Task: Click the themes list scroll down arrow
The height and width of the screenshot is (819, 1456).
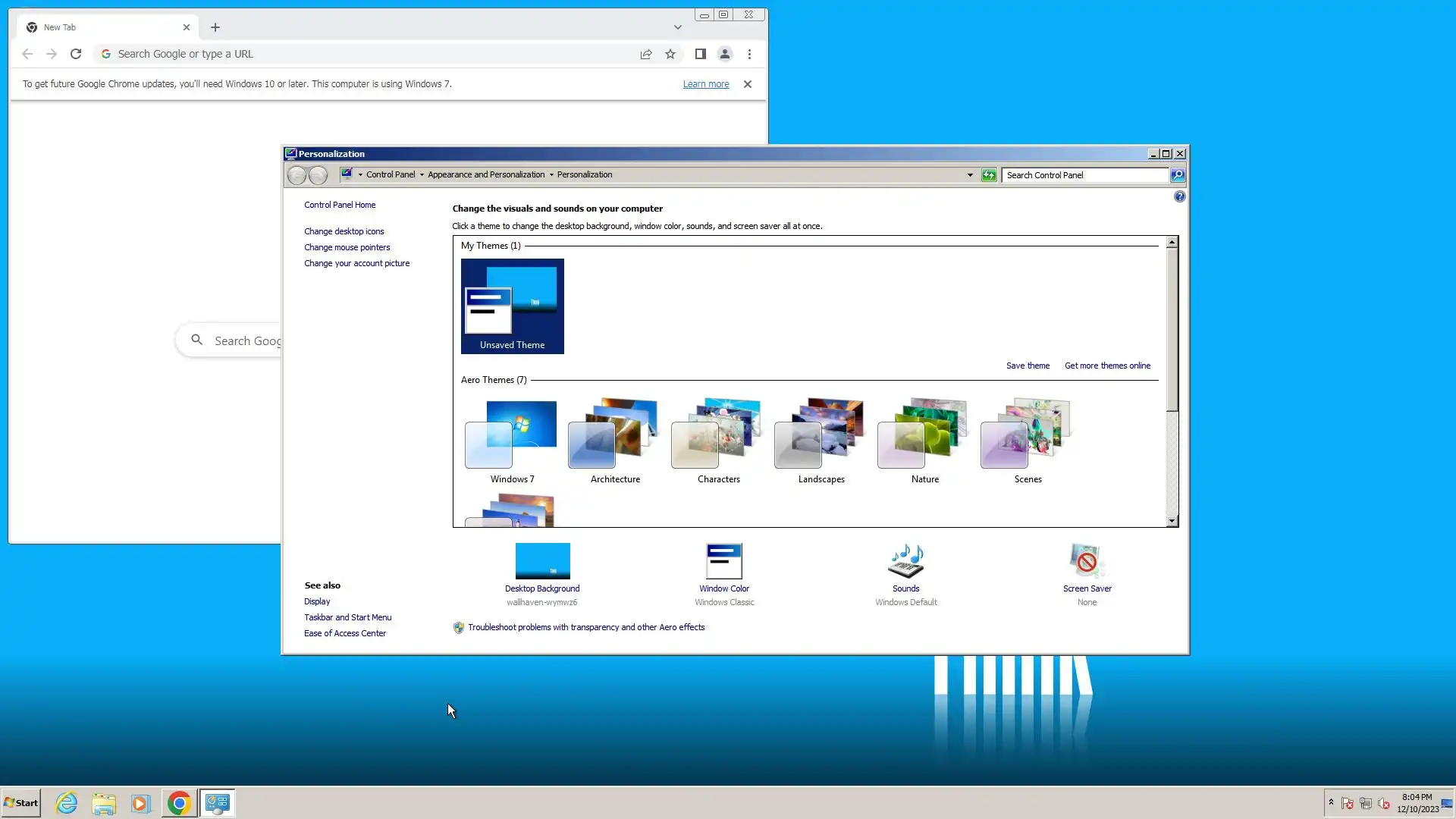Action: pos(1172,521)
